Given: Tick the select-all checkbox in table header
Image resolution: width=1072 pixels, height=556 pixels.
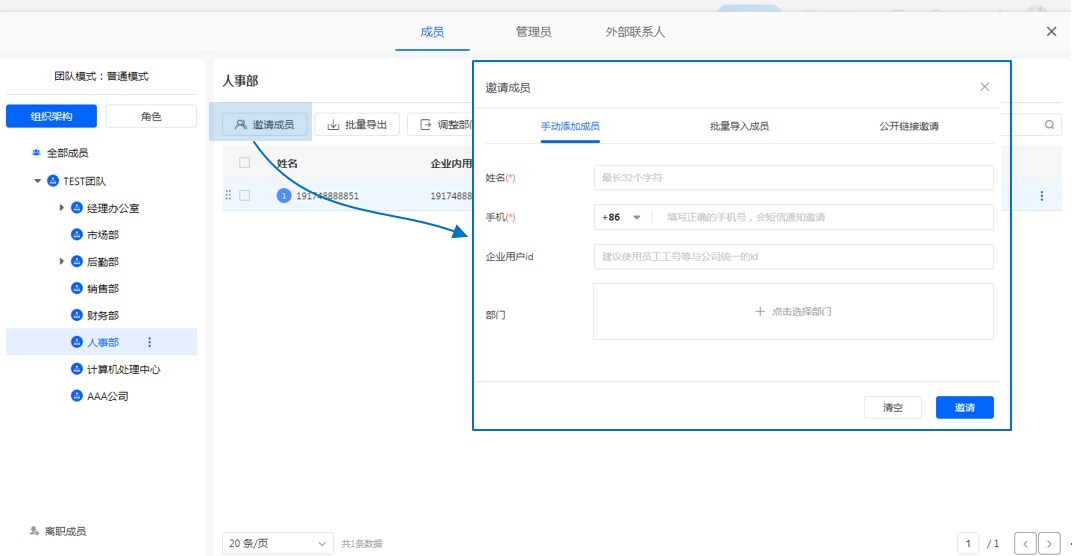Looking at the screenshot, I should pyautogui.click(x=244, y=162).
